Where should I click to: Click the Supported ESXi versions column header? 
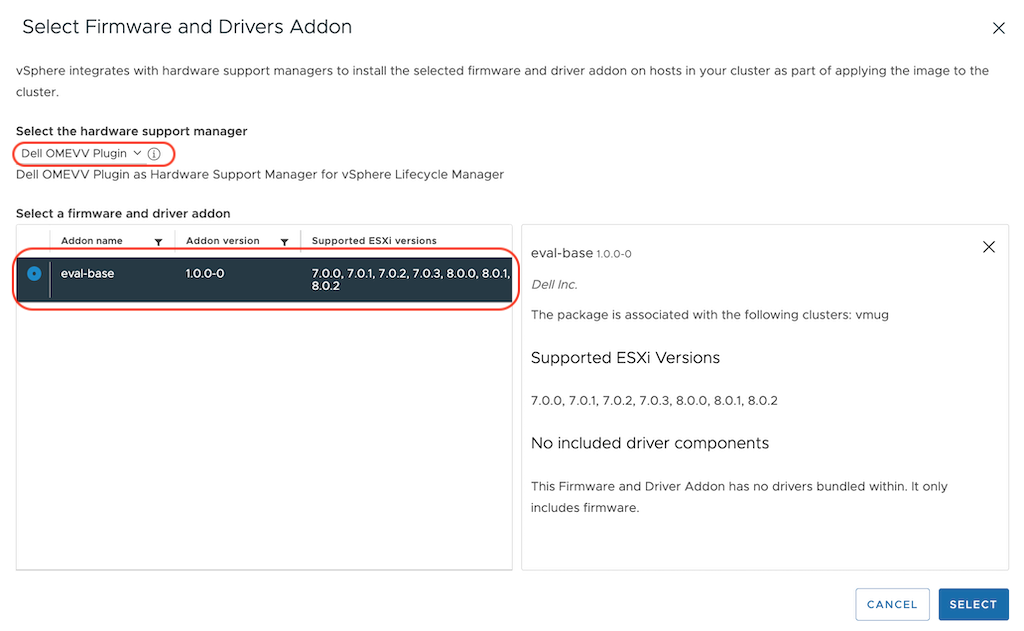click(374, 241)
